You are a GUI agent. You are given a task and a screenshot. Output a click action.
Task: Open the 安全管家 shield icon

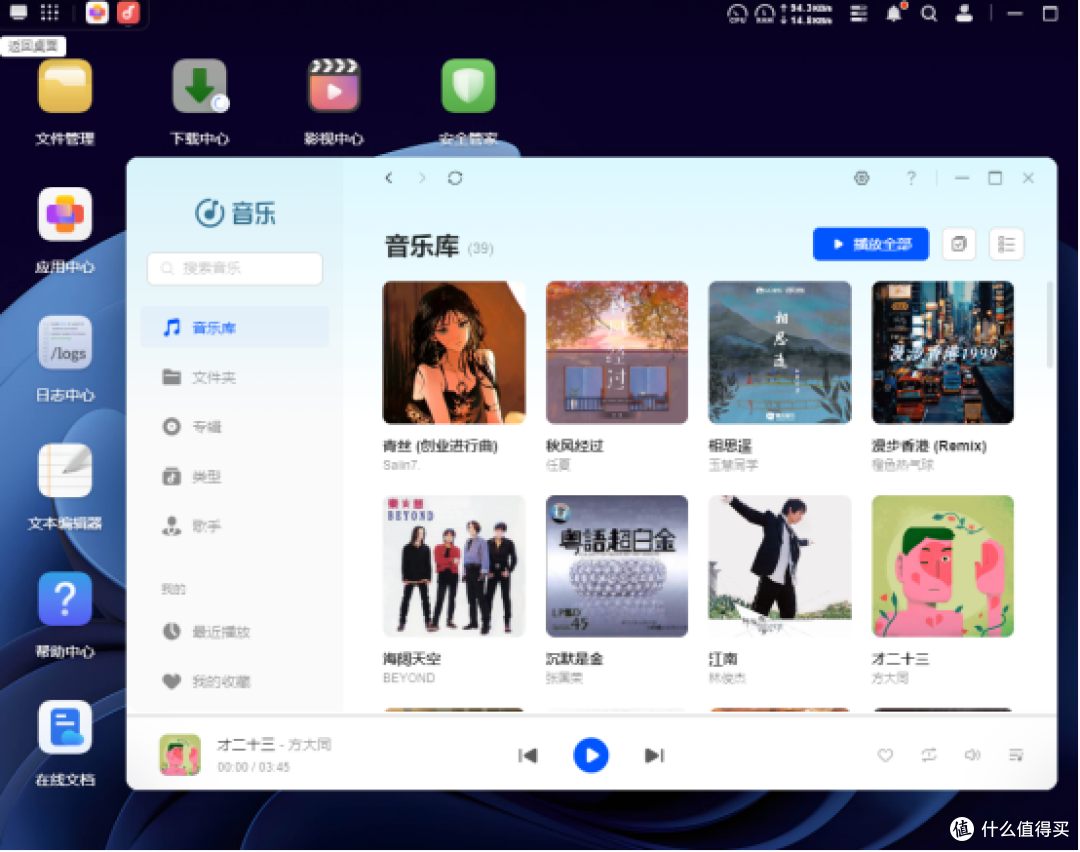(x=468, y=87)
